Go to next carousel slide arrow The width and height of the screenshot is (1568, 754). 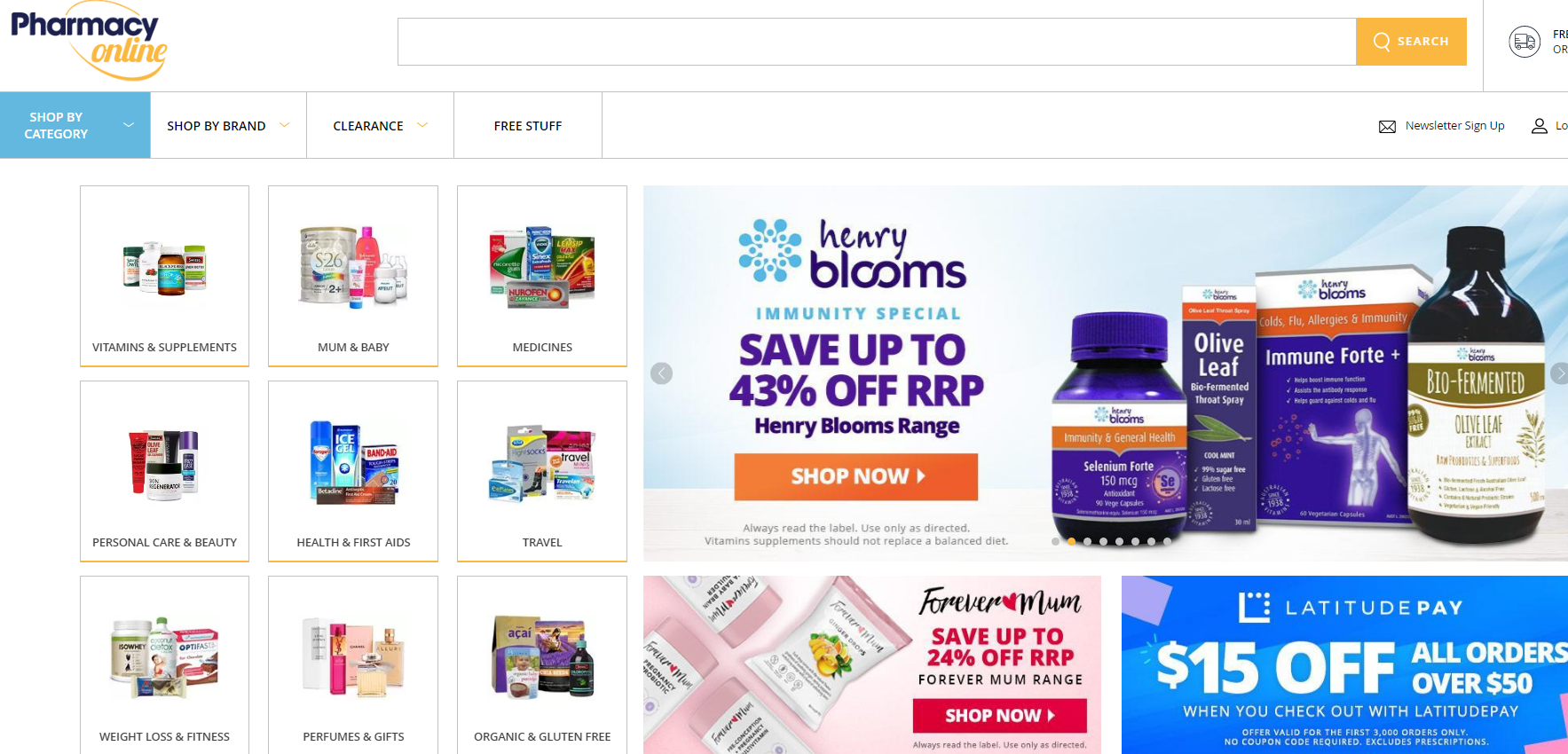point(1559,373)
